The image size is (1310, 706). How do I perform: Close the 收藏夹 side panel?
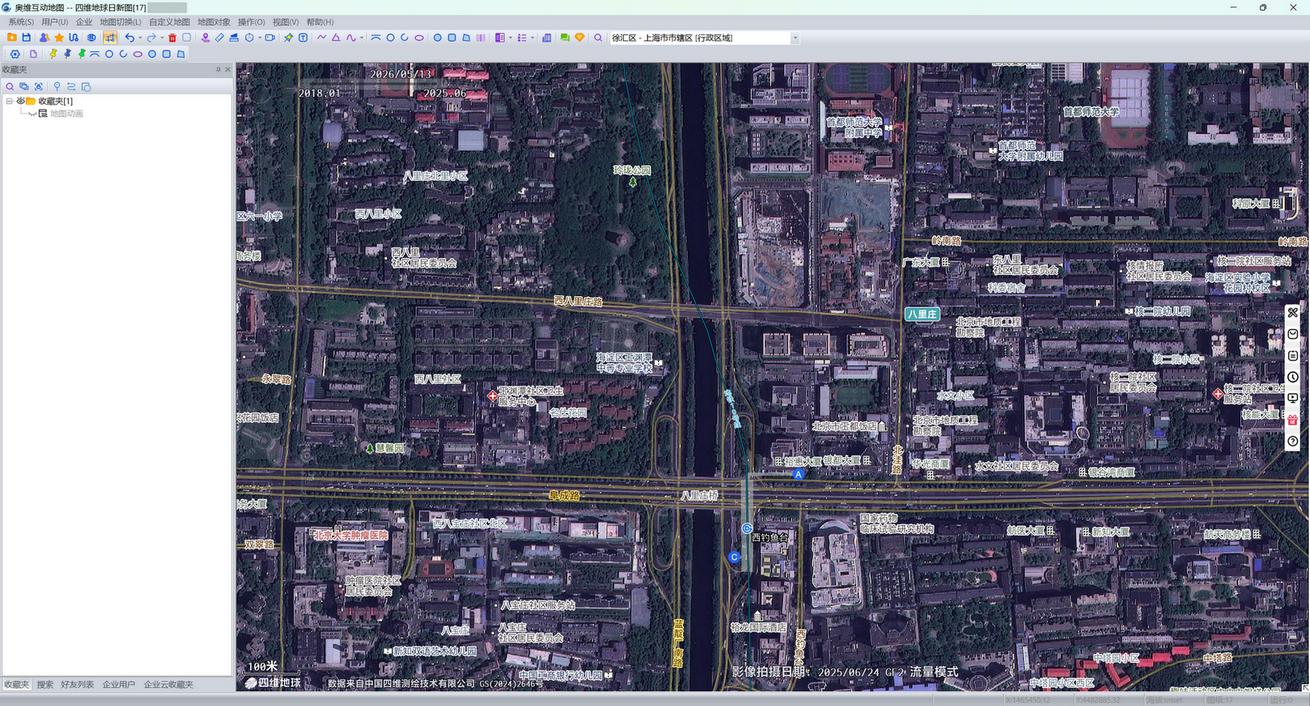click(228, 70)
